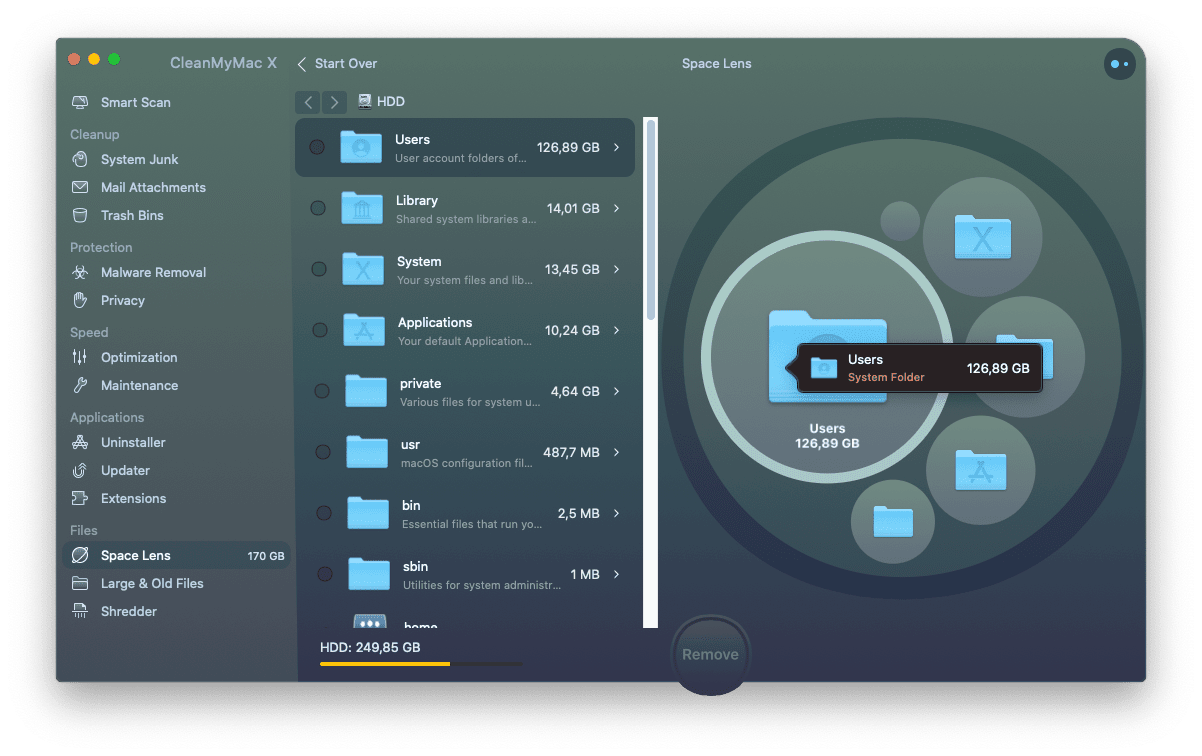Tick the Users folder checkbox
1202x756 pixels.
click(x=317, y=147)
